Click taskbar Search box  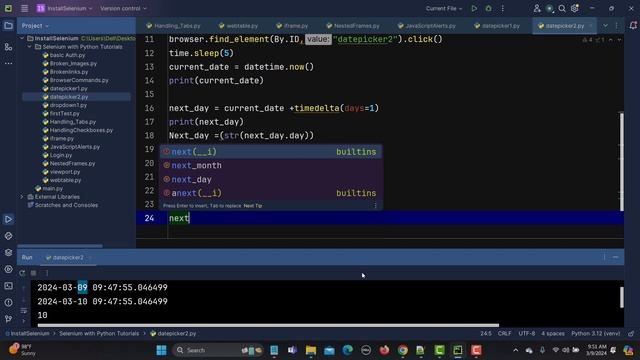click(218, 350)
